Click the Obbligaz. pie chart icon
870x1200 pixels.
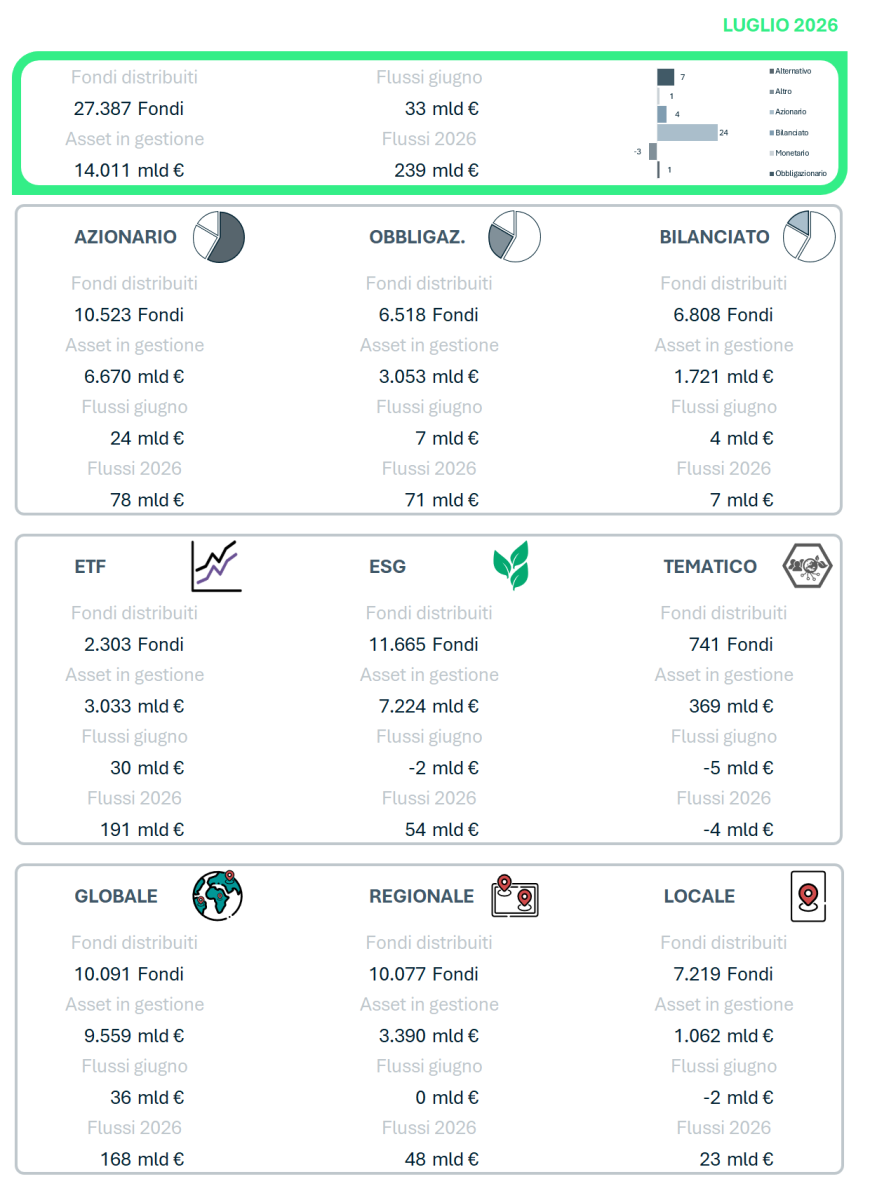point(514,237)
